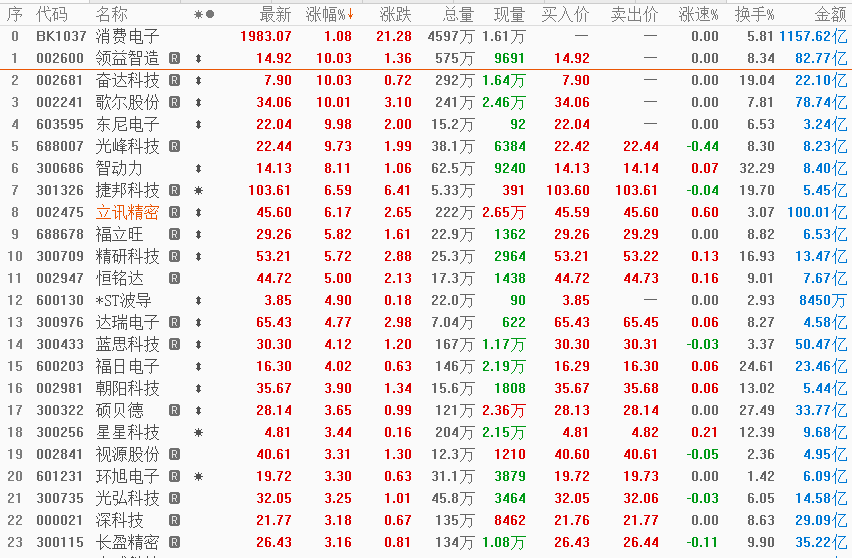Click the asterisk marker for 捷邦科技

[198, 191]
